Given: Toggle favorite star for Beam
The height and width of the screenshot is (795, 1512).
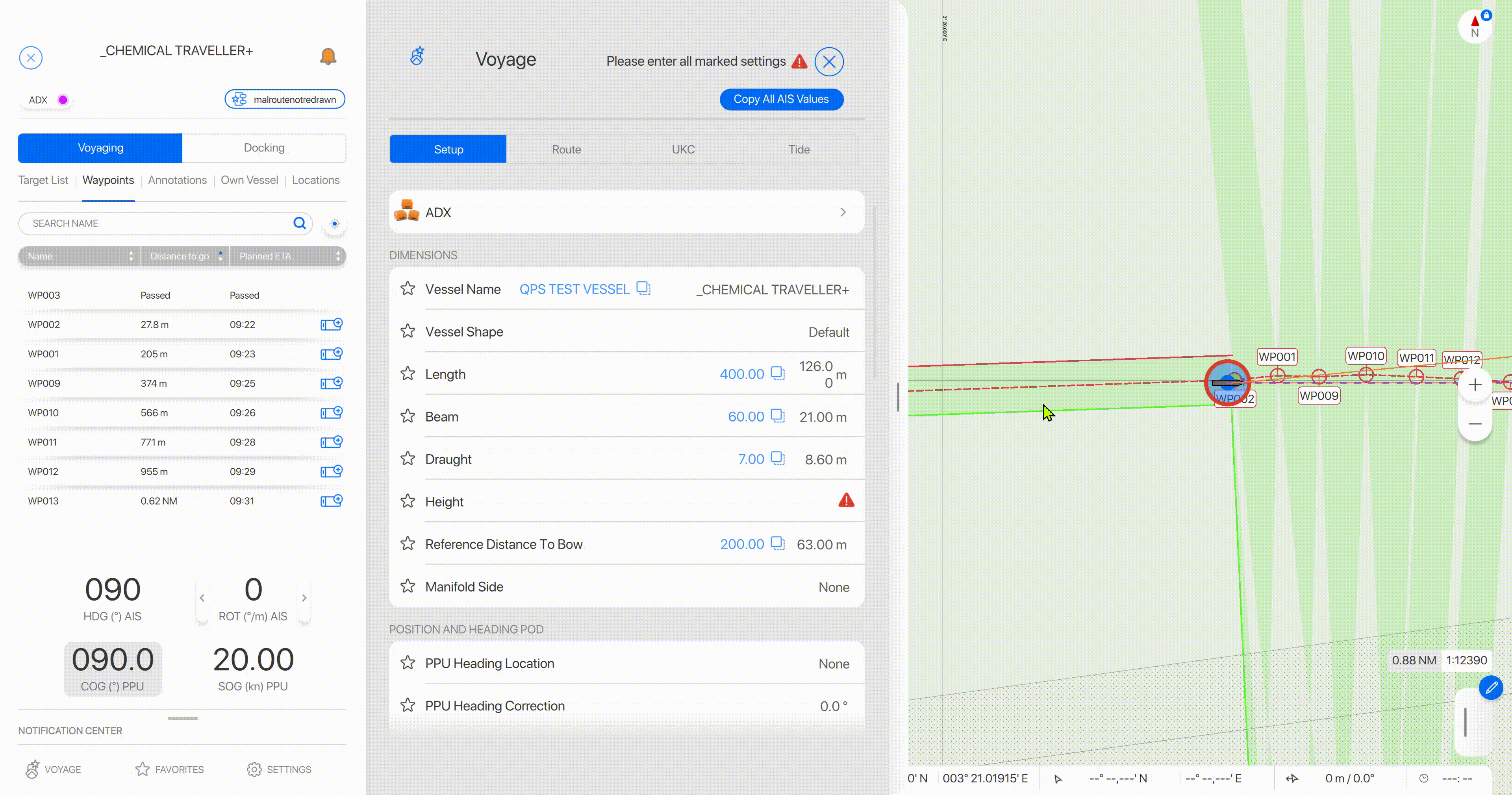Looking at the screenshot, I should coord(408,416).
